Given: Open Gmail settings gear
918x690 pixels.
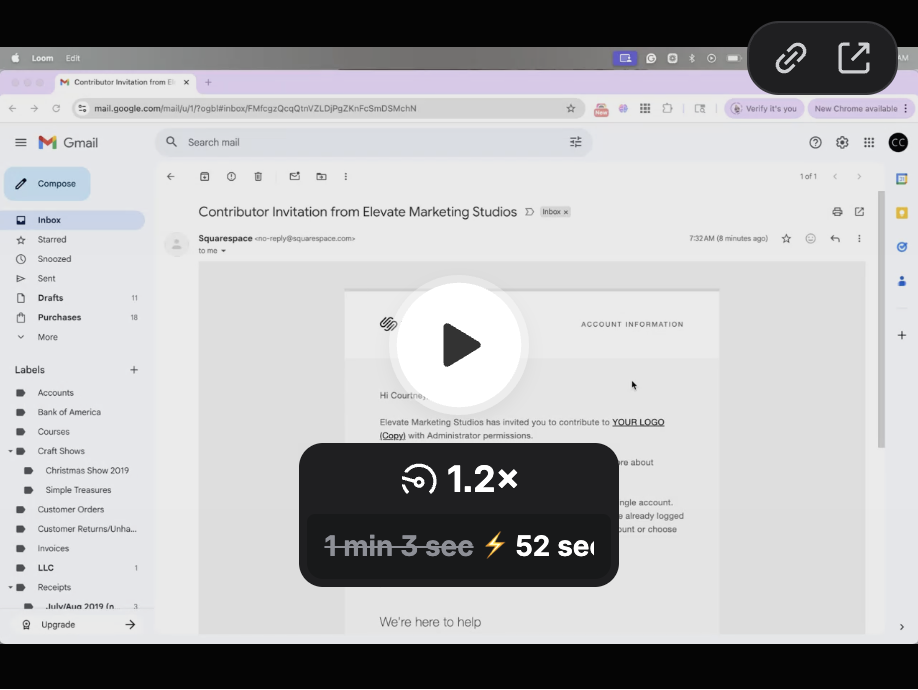Looking at the screenshot, I should click(842, 142).
